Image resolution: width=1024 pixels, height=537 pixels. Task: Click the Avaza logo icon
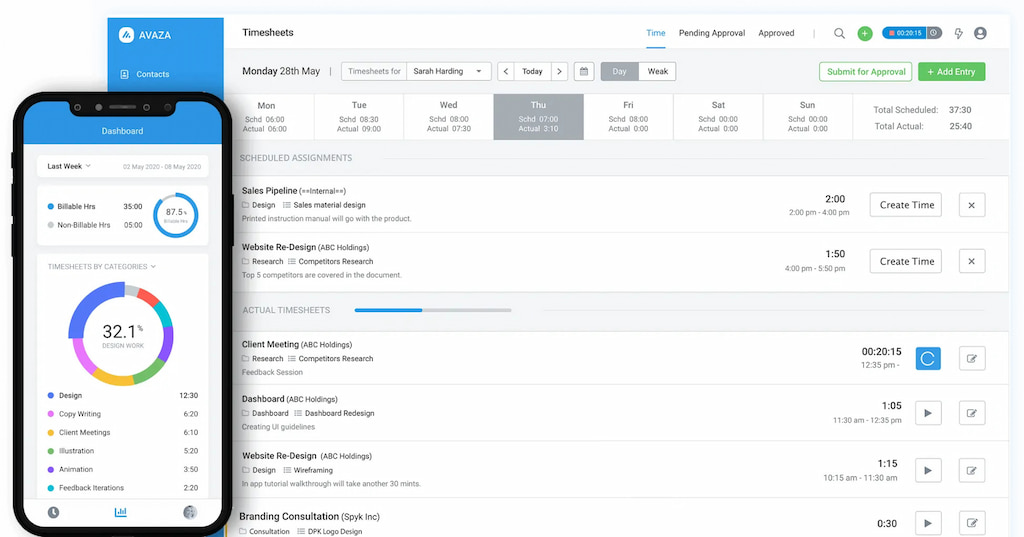click(126, 35)
